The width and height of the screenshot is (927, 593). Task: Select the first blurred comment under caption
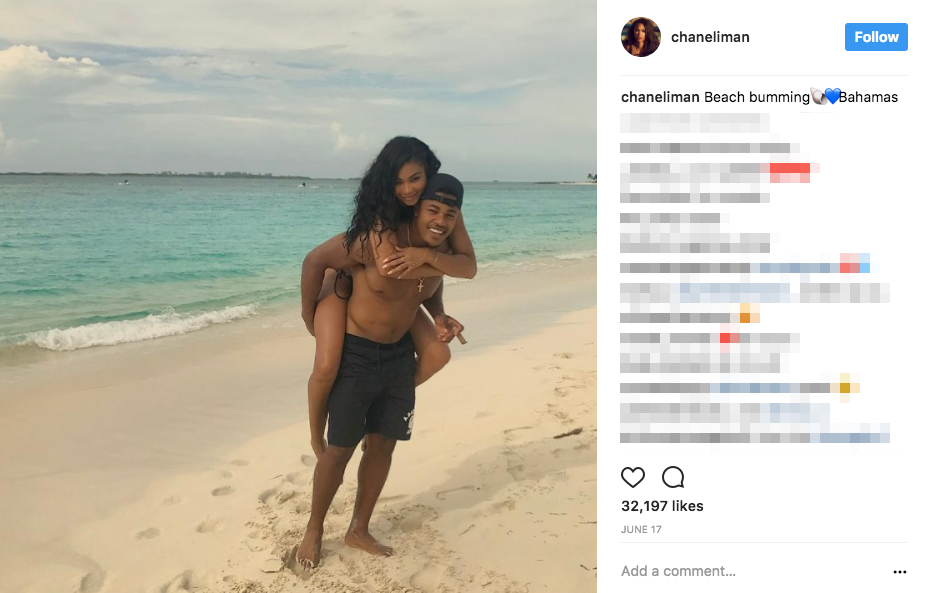[695, 122]
